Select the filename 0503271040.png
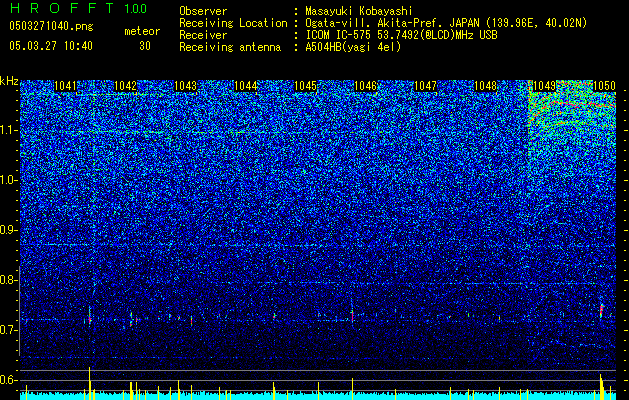The height and width of the screenshot is (400, 629). click(51, 26)
